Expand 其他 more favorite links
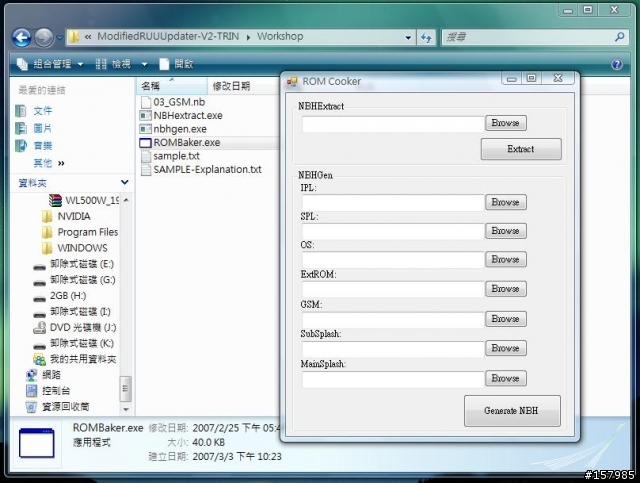The height and width of the screenshot is (483, 640). 49,163
